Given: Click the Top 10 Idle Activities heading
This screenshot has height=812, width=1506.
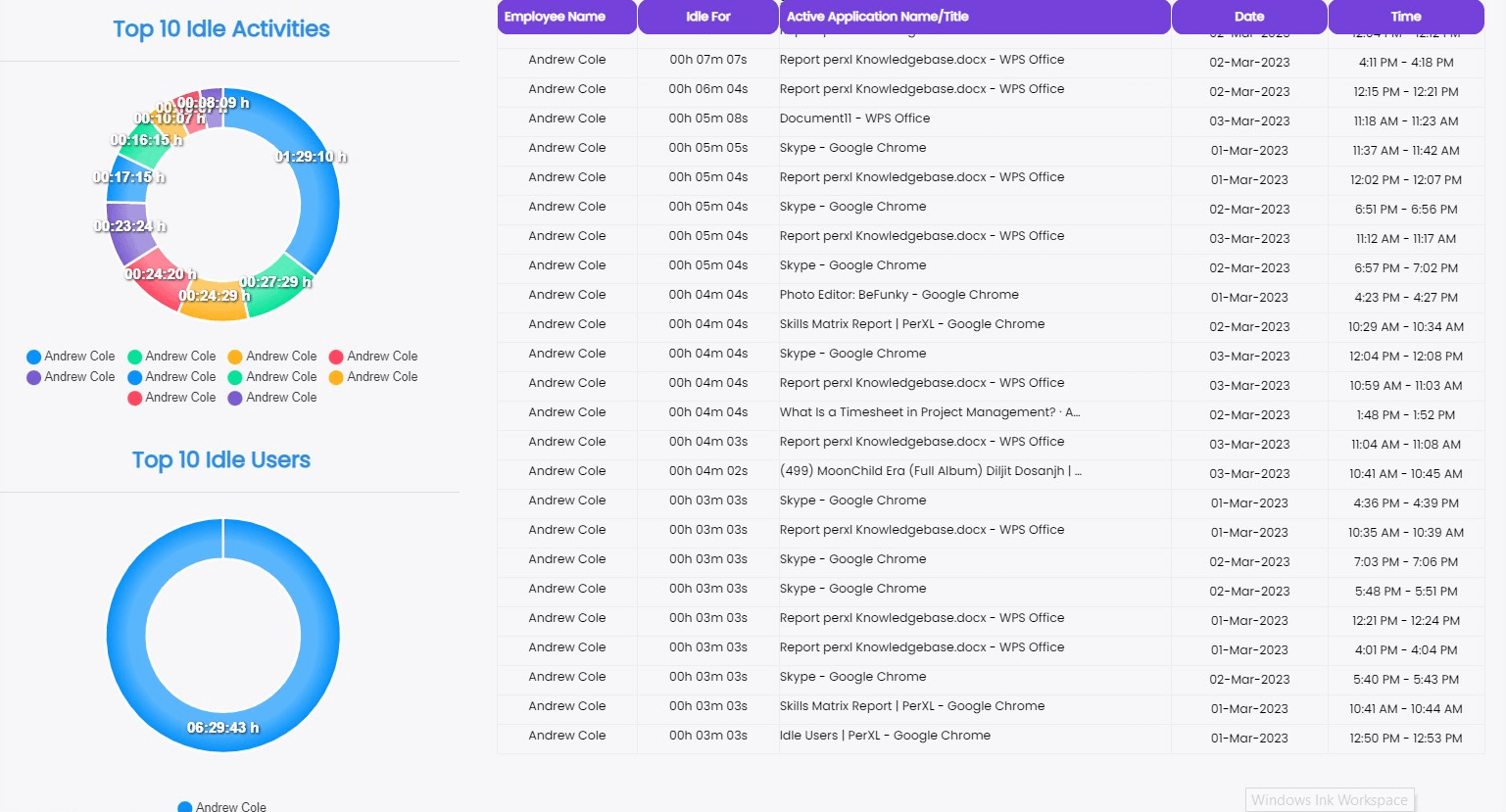Looking at the screenshot, I should (221, 29).
